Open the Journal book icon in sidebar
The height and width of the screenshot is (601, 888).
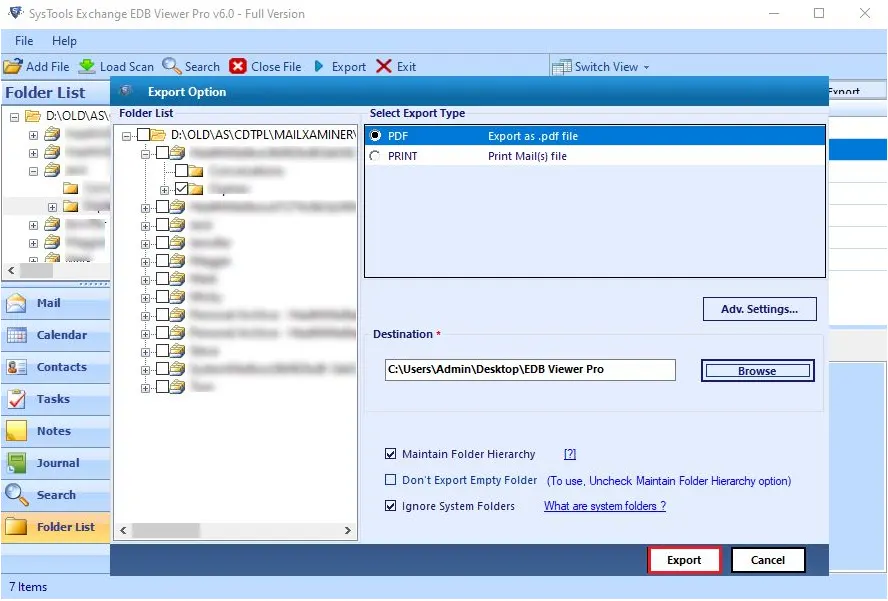click(x=16, y=463)
